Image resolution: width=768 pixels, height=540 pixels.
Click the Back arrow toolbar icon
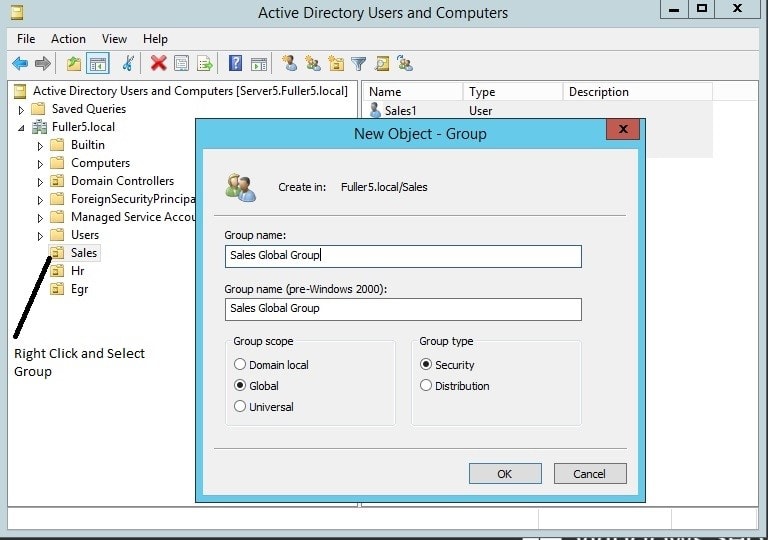(20, 64)
